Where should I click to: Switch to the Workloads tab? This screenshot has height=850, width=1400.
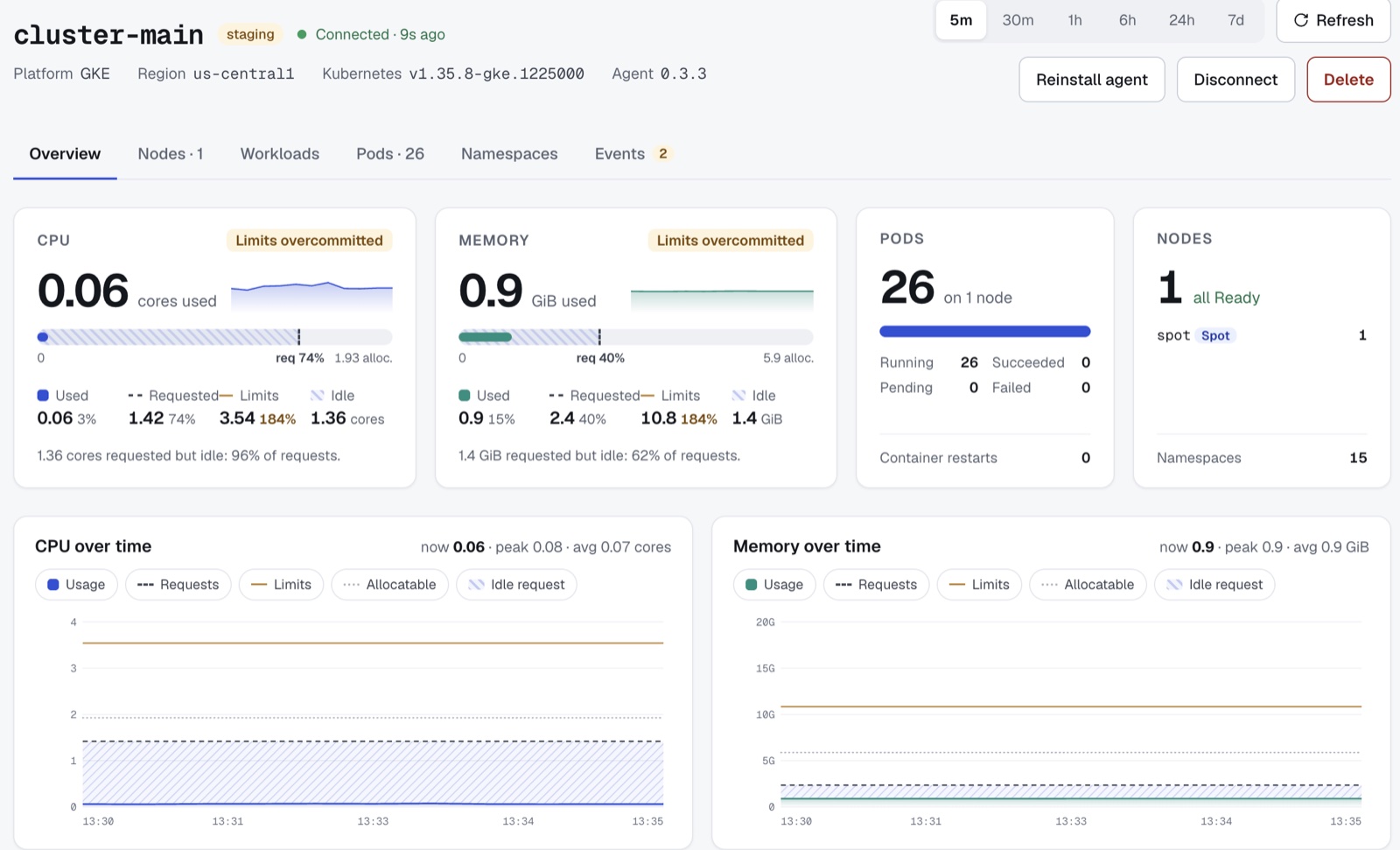[280, 154]
